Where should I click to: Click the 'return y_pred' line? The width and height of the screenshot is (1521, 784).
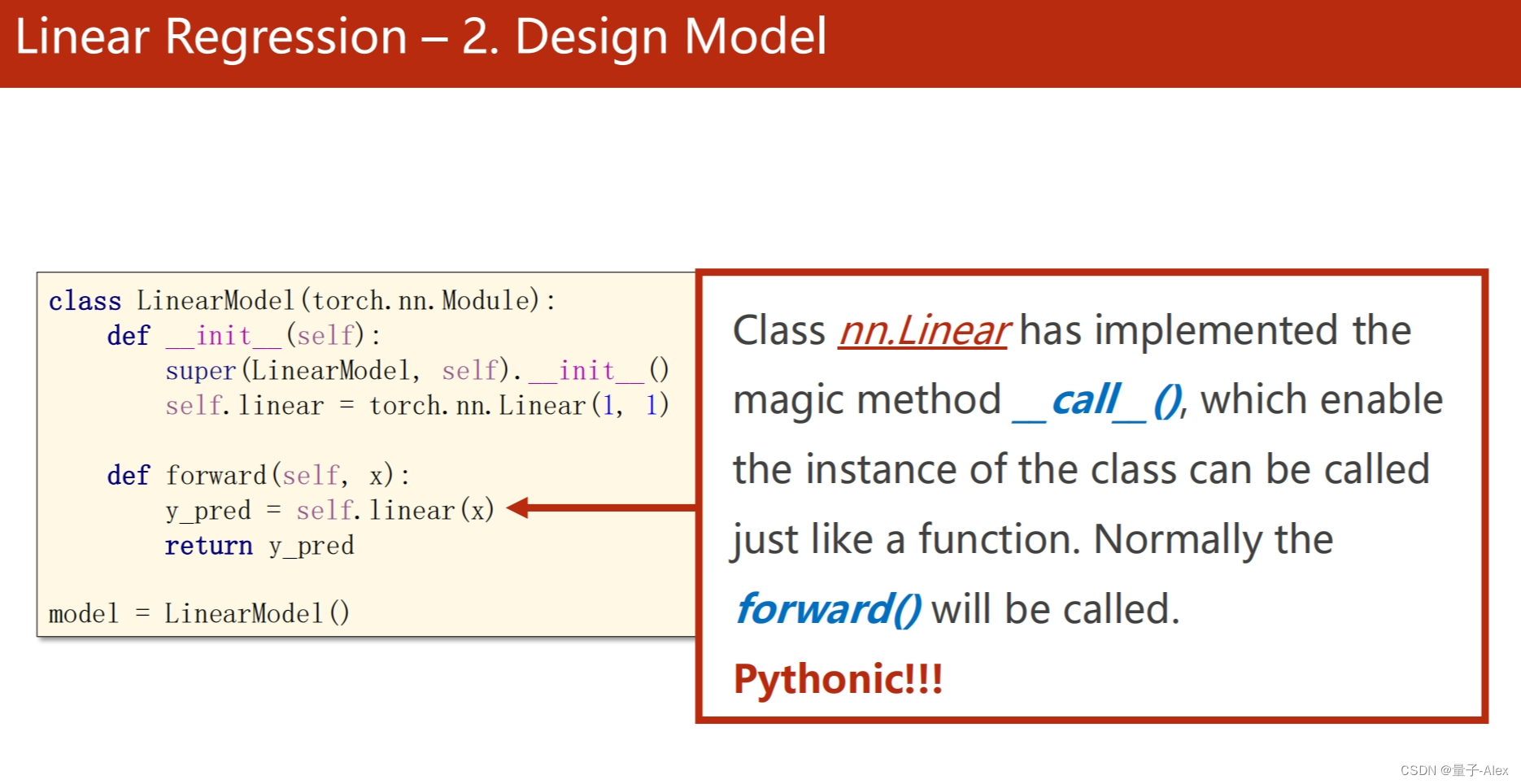[x=259, y=545]
